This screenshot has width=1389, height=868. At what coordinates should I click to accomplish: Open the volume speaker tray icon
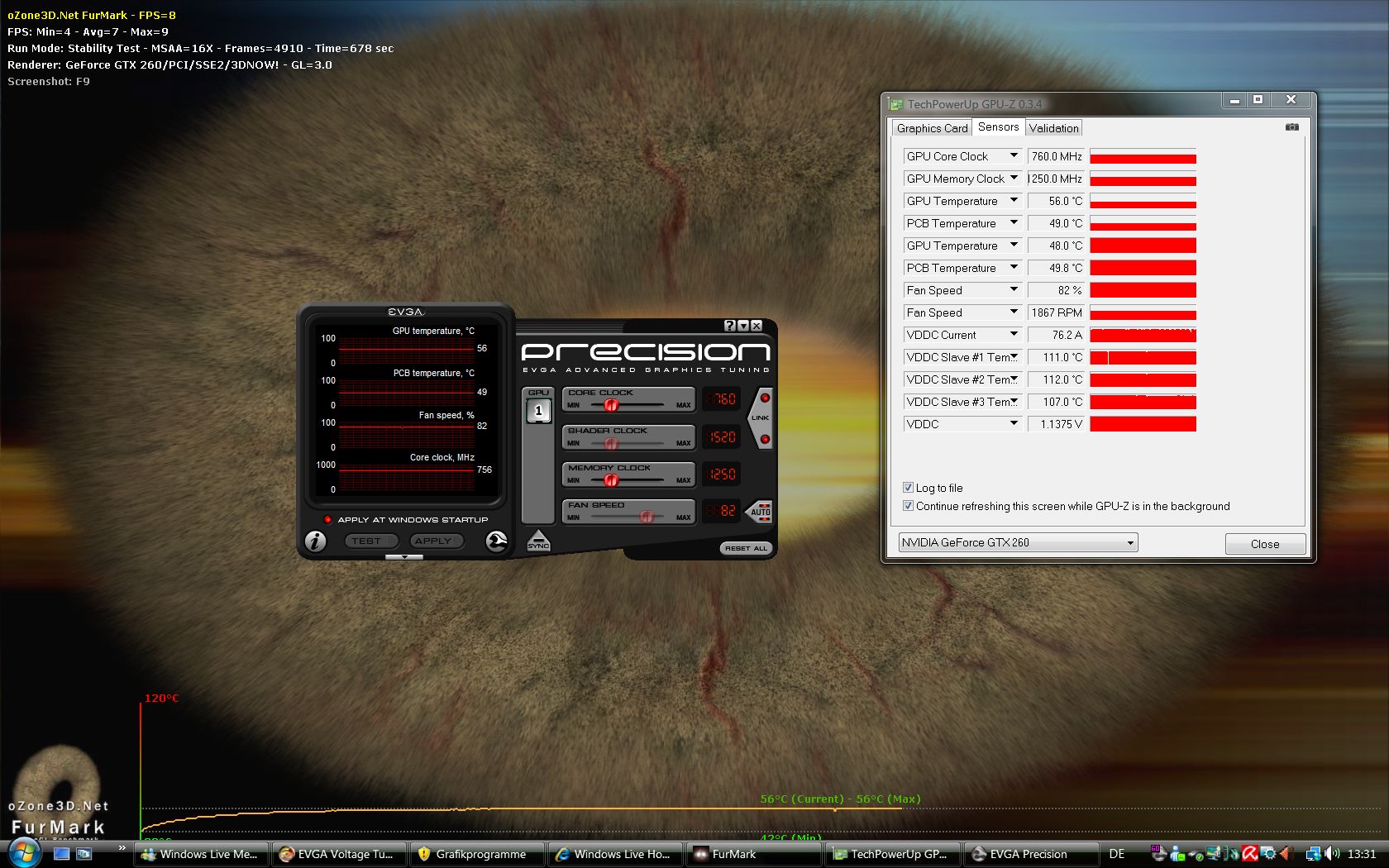point(1332,854)
